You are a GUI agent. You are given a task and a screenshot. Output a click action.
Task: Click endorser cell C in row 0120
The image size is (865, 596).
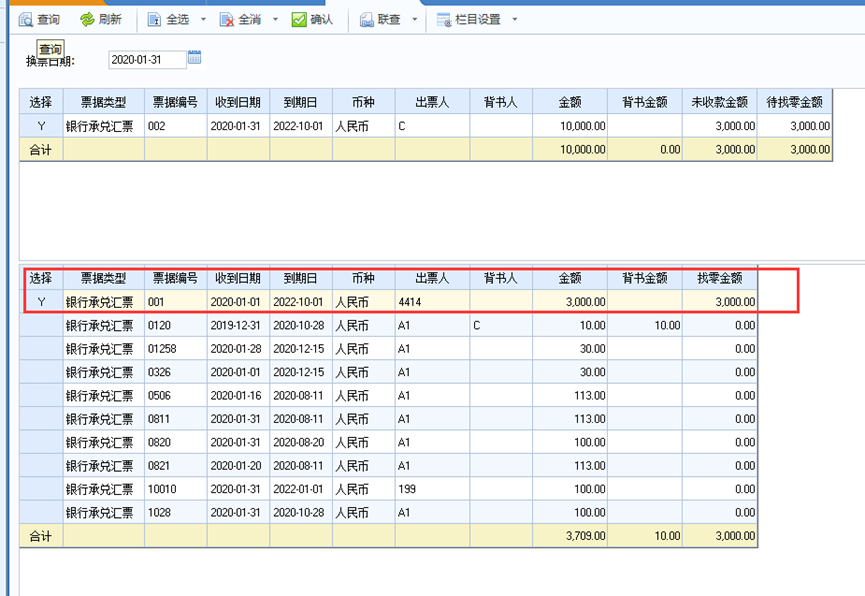point(501,326)
